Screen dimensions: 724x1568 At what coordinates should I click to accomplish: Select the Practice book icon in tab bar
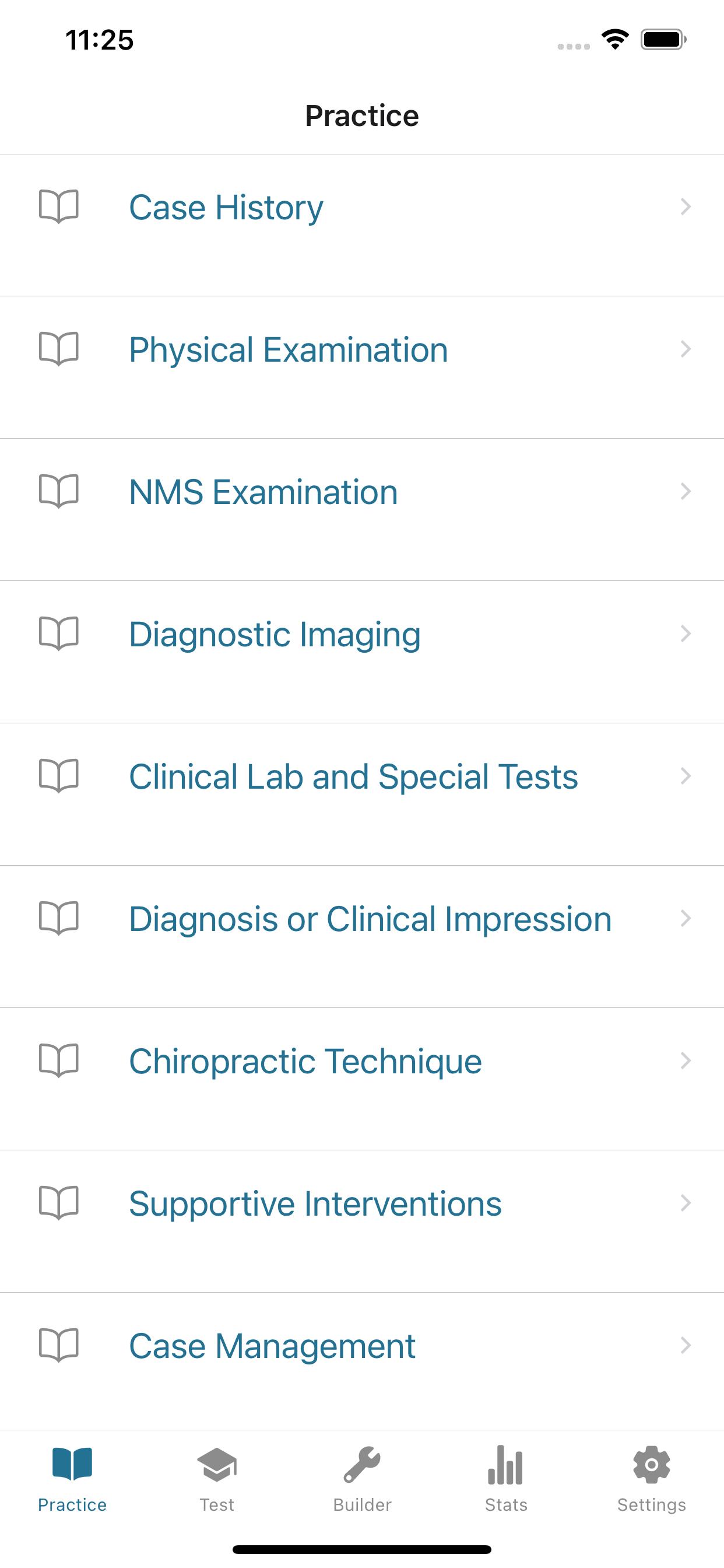[x=72, y=1464]
